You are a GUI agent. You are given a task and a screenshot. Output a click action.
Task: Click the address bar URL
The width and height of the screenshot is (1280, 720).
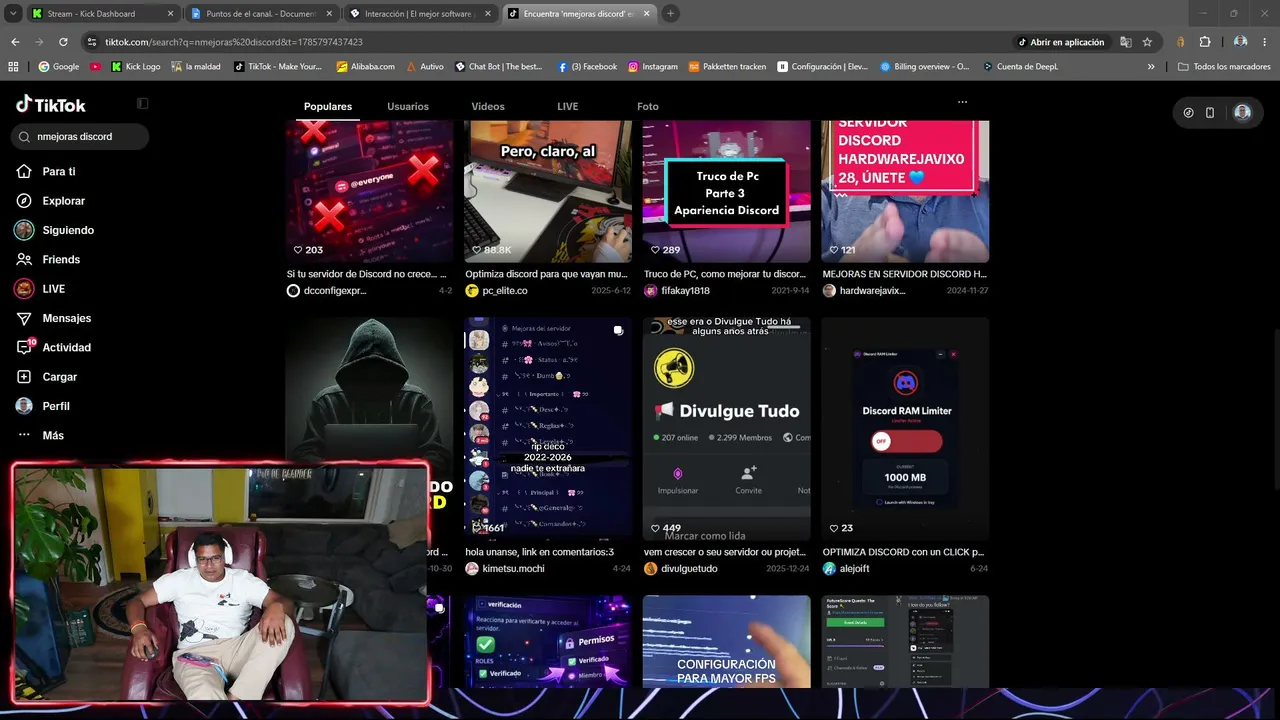(234, 42)
